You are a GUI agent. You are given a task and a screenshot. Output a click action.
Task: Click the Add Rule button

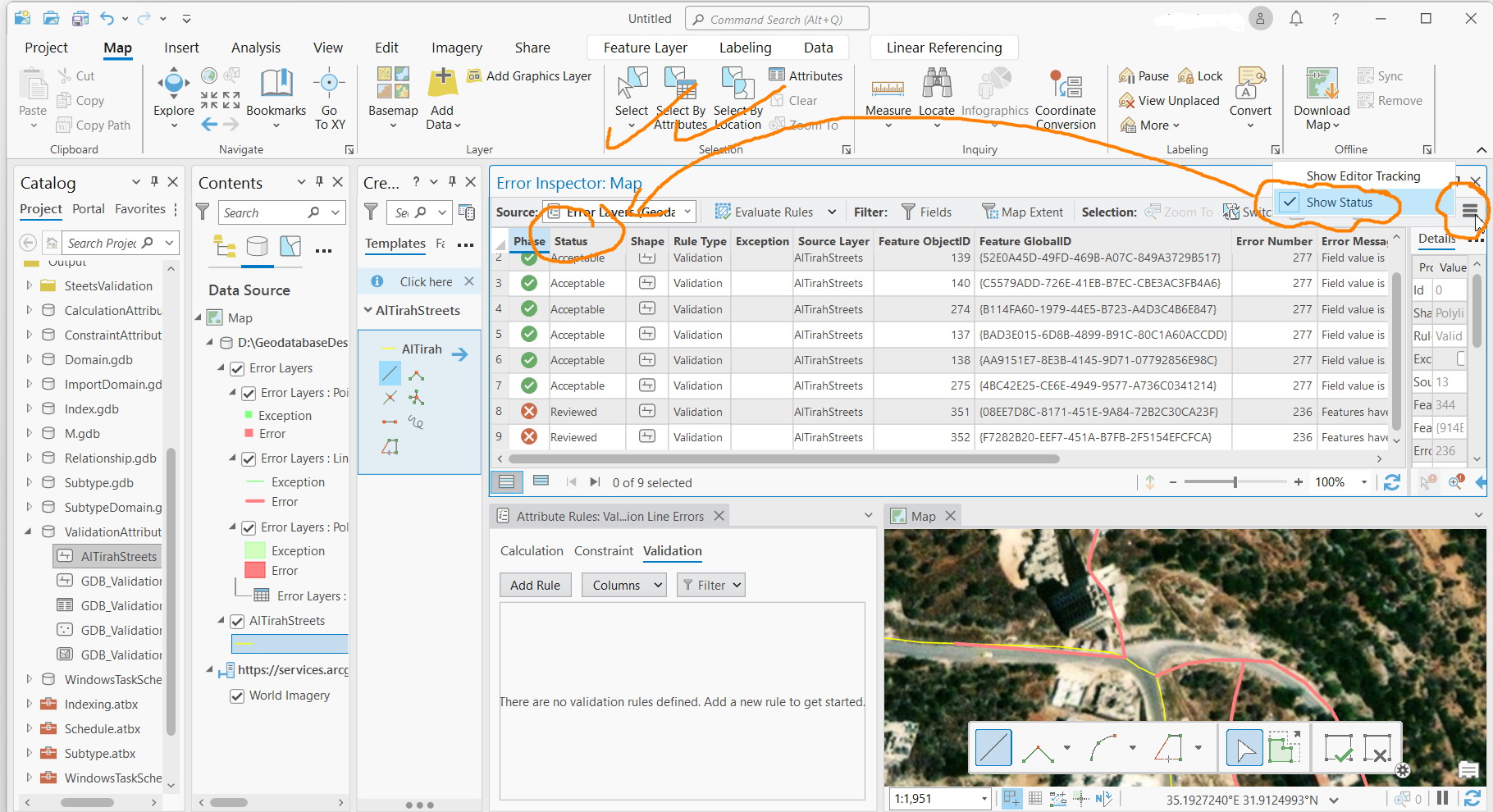(x=535, y=584)
